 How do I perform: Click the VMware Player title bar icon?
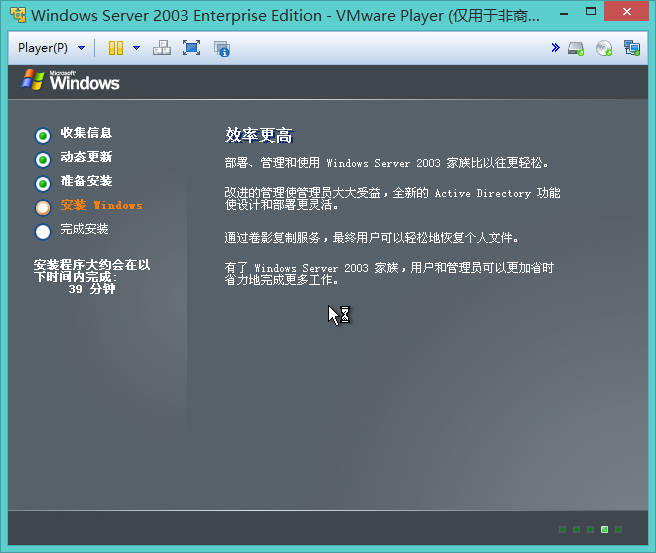tap(18, 15)
